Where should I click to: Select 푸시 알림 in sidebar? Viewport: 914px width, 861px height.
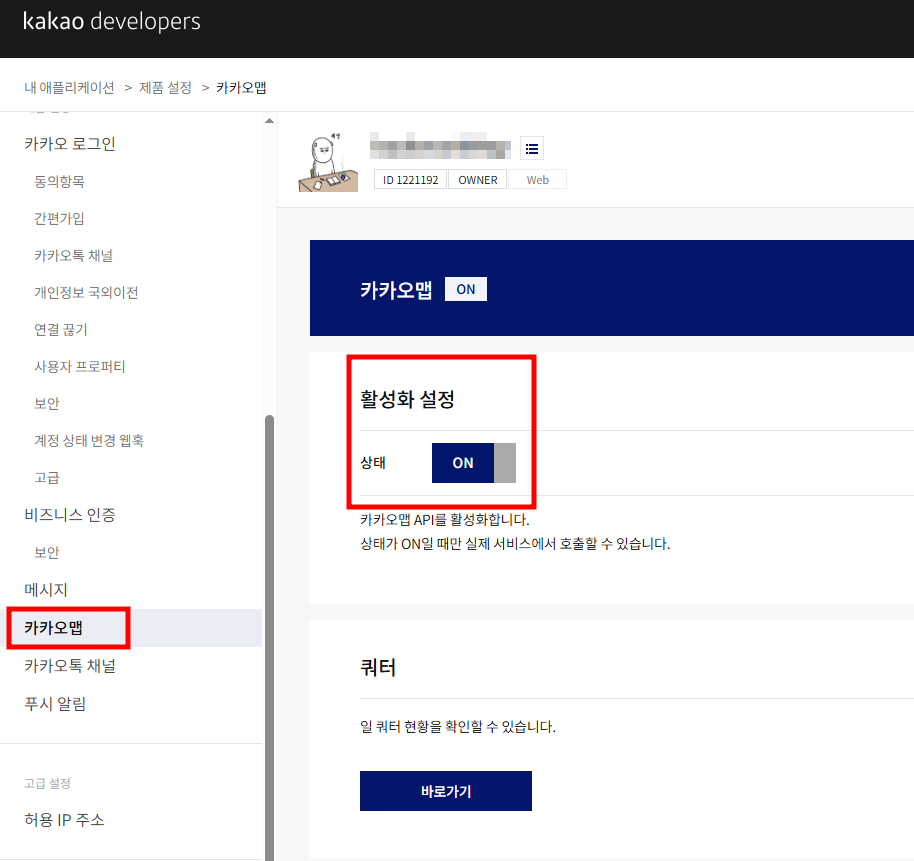[x=55, y=704]
